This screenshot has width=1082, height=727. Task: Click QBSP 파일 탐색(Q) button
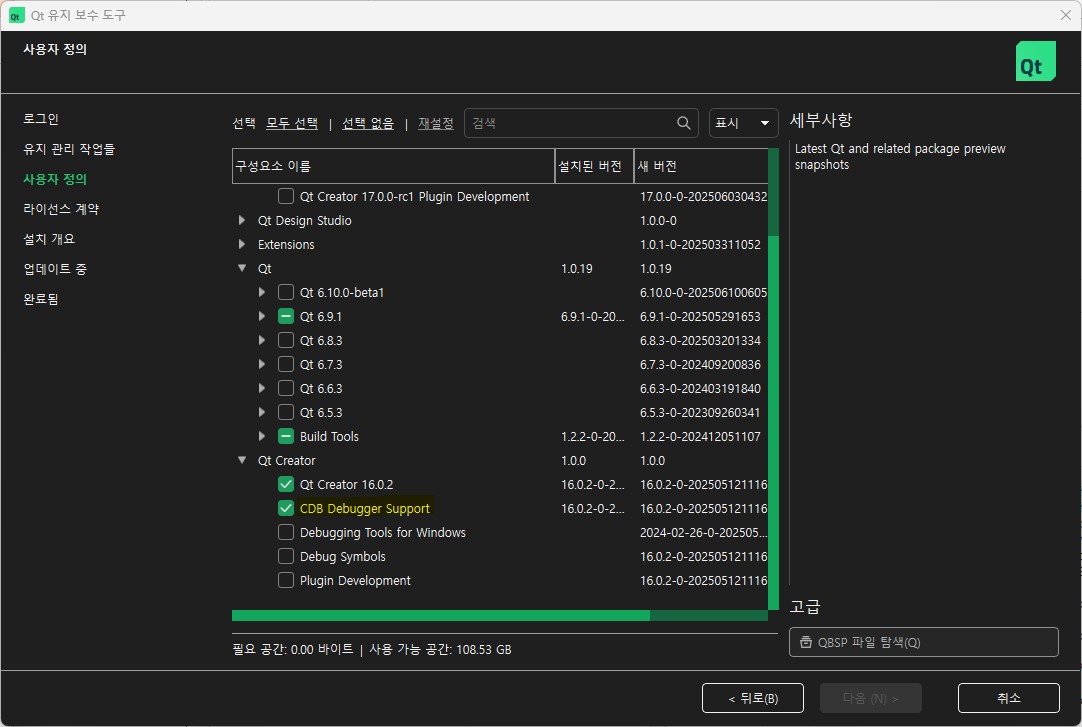(x=923, y=642)
